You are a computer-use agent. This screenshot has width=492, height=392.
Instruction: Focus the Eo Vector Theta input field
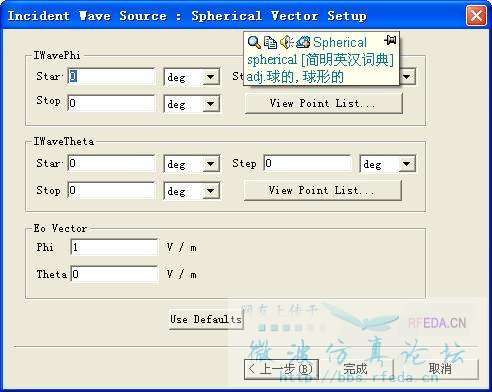tap(114, 274)
